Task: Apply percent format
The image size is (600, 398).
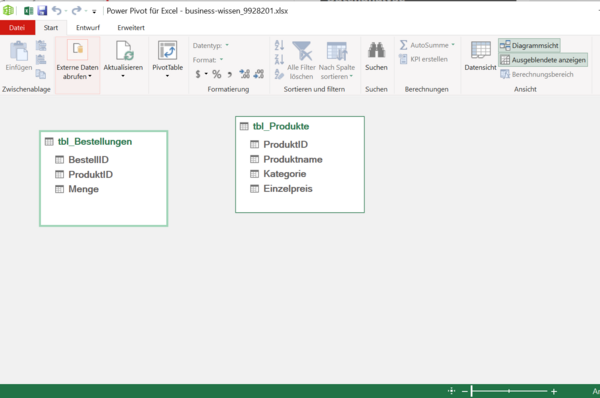Action: pyautogui.click(x=217, y=74)
